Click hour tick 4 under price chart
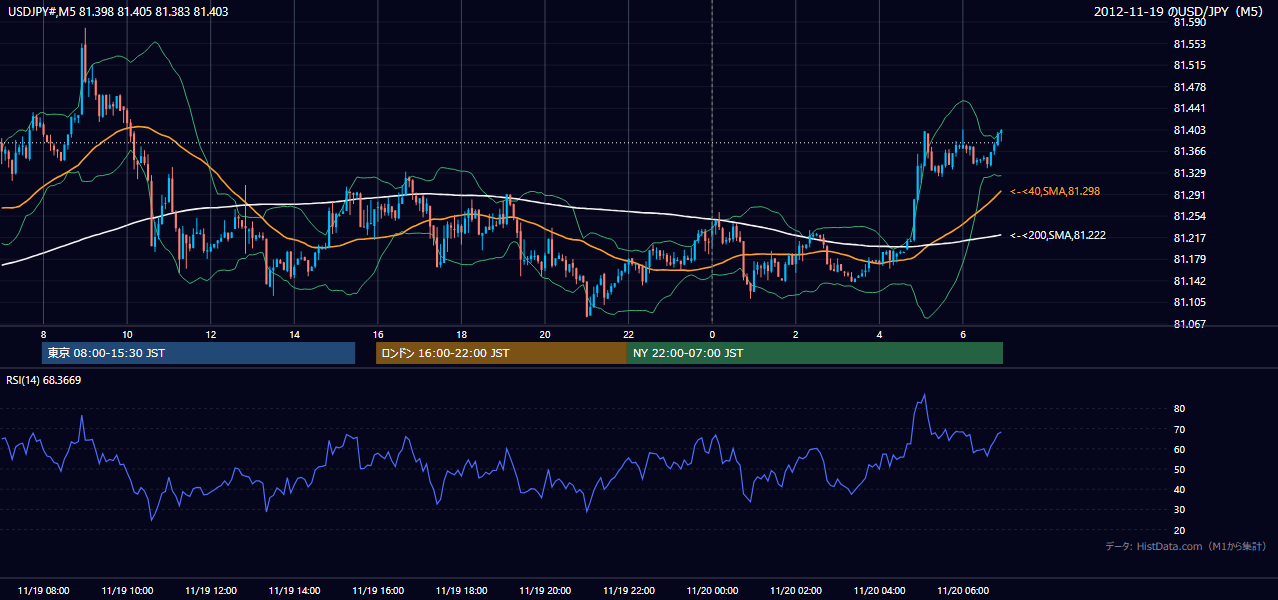The image size is (1278, 600). click(x=879, y=334)
